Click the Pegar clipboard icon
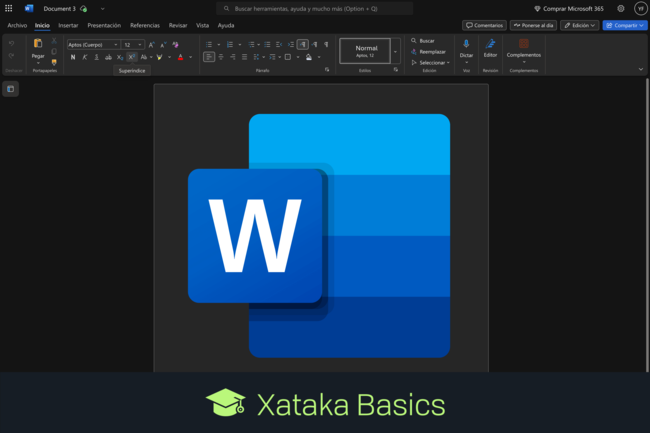Screen dimensions: 650x433 (x=38, y=44)
